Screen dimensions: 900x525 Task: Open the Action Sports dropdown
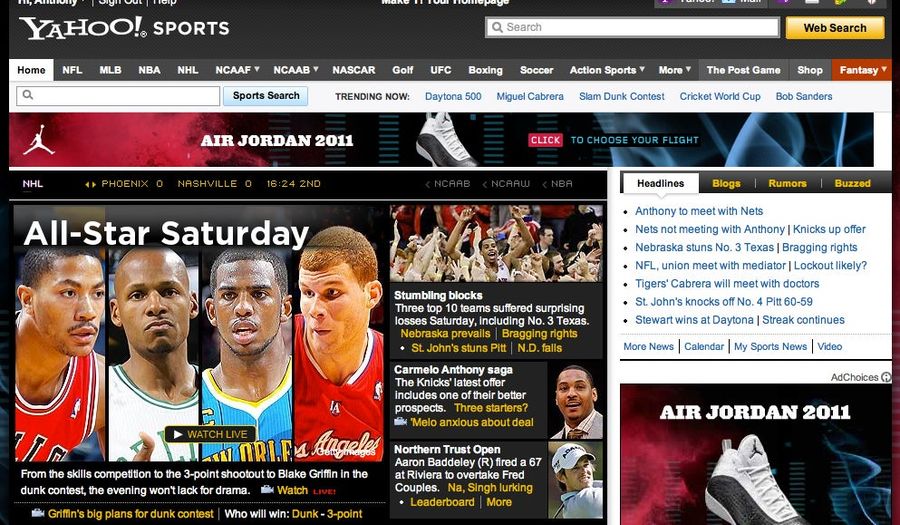coord(607,70)
